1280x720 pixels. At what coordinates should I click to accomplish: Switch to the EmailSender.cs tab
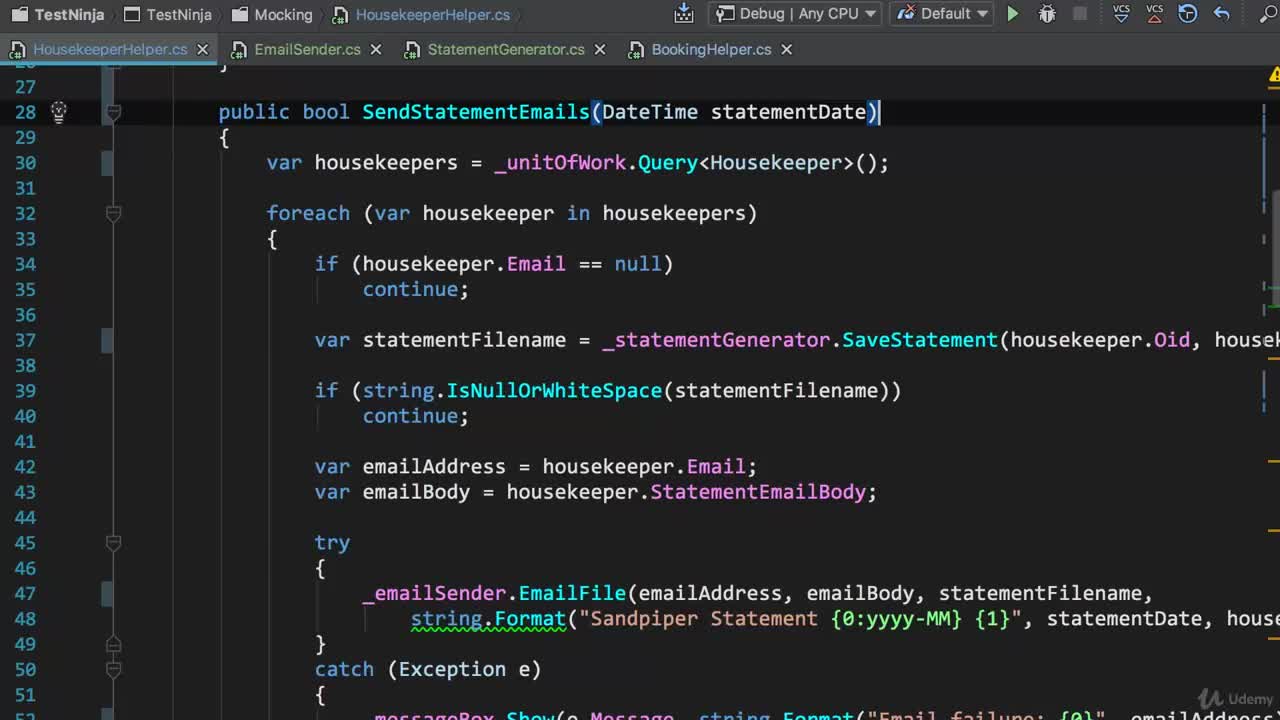(x=307, y=49)
